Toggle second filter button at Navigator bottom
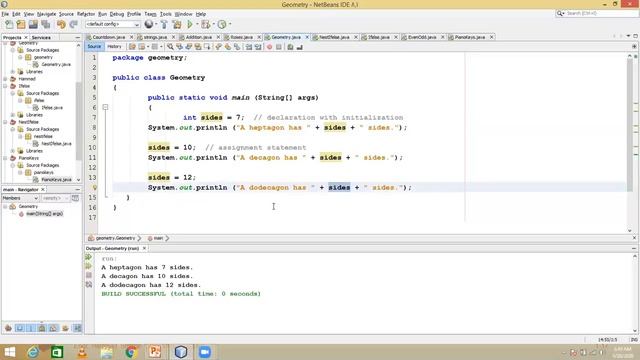 19,328
